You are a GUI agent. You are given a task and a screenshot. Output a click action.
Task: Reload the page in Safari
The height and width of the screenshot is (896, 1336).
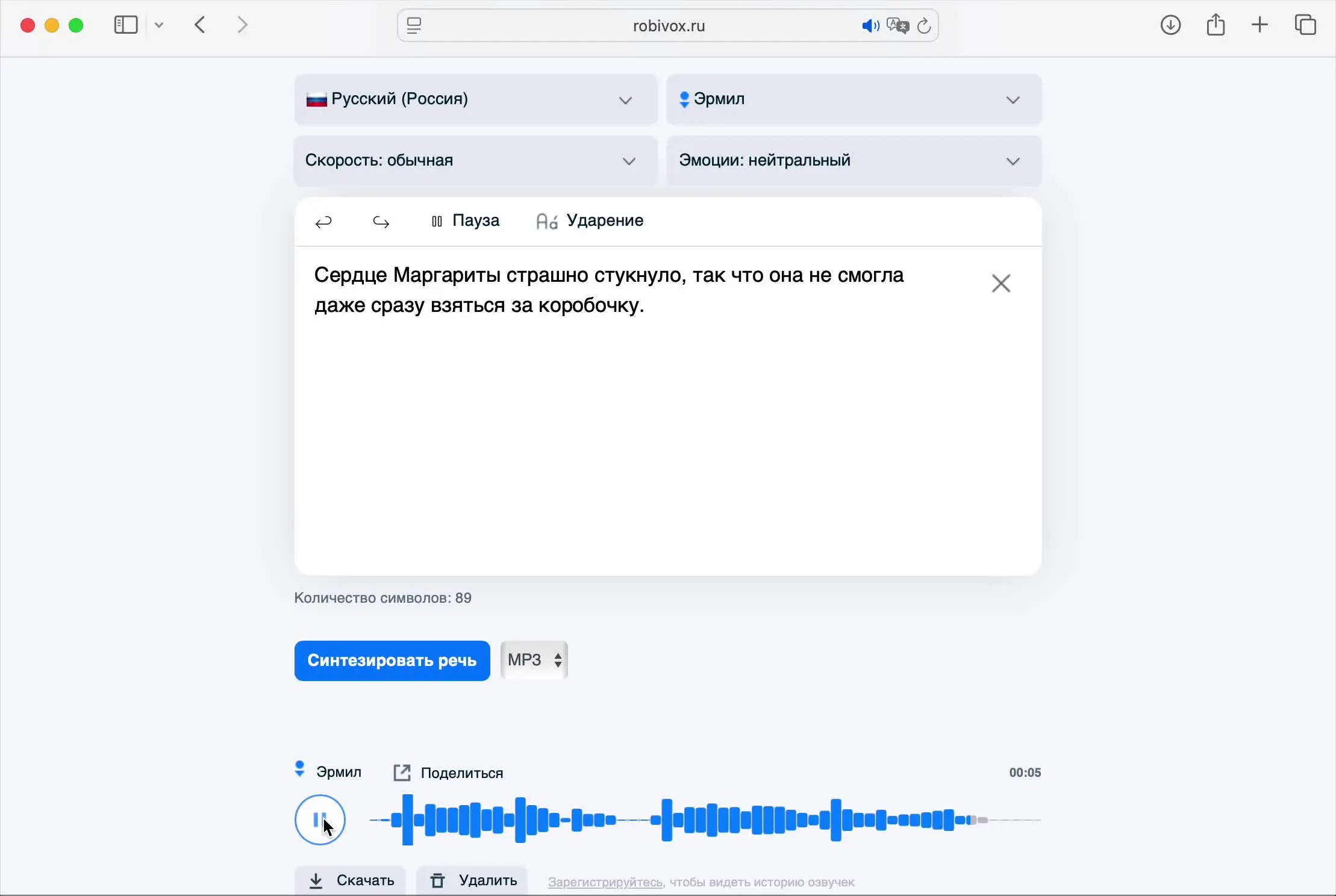[924, 26]
